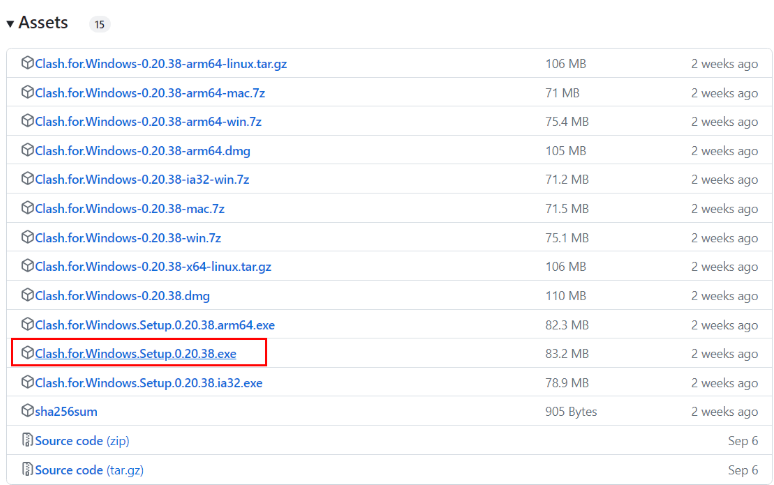Click the 71.2 MB size text
The image size is (774, 485).
click(x=567, y=179)
